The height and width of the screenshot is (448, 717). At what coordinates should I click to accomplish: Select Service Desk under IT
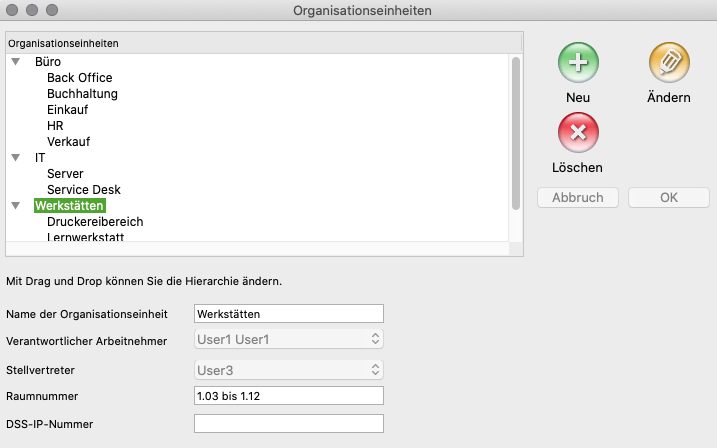point(83,190)
